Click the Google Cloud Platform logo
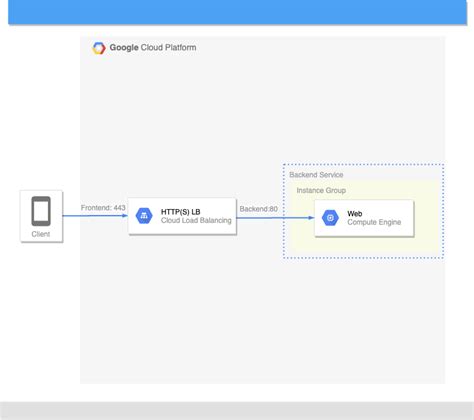The width and height of the screenshot is (474, 420). 99,48
